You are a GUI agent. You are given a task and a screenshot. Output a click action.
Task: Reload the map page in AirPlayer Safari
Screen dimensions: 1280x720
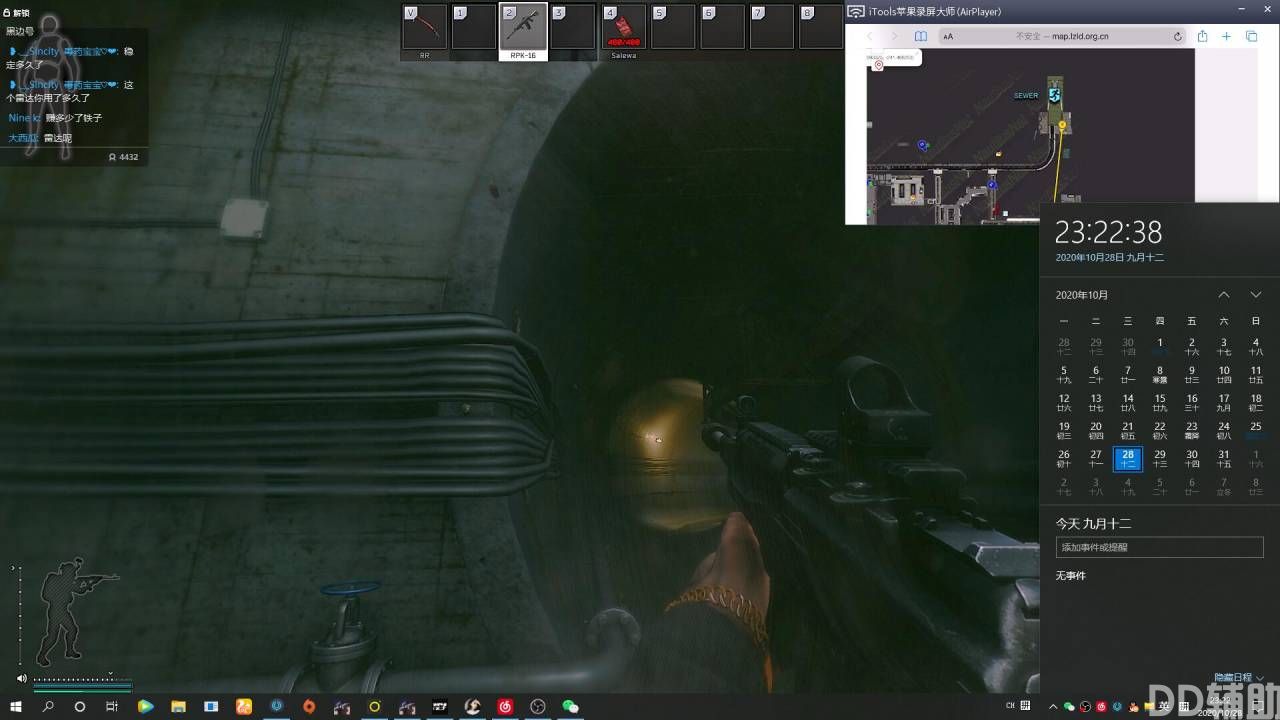click(1178, 36)
